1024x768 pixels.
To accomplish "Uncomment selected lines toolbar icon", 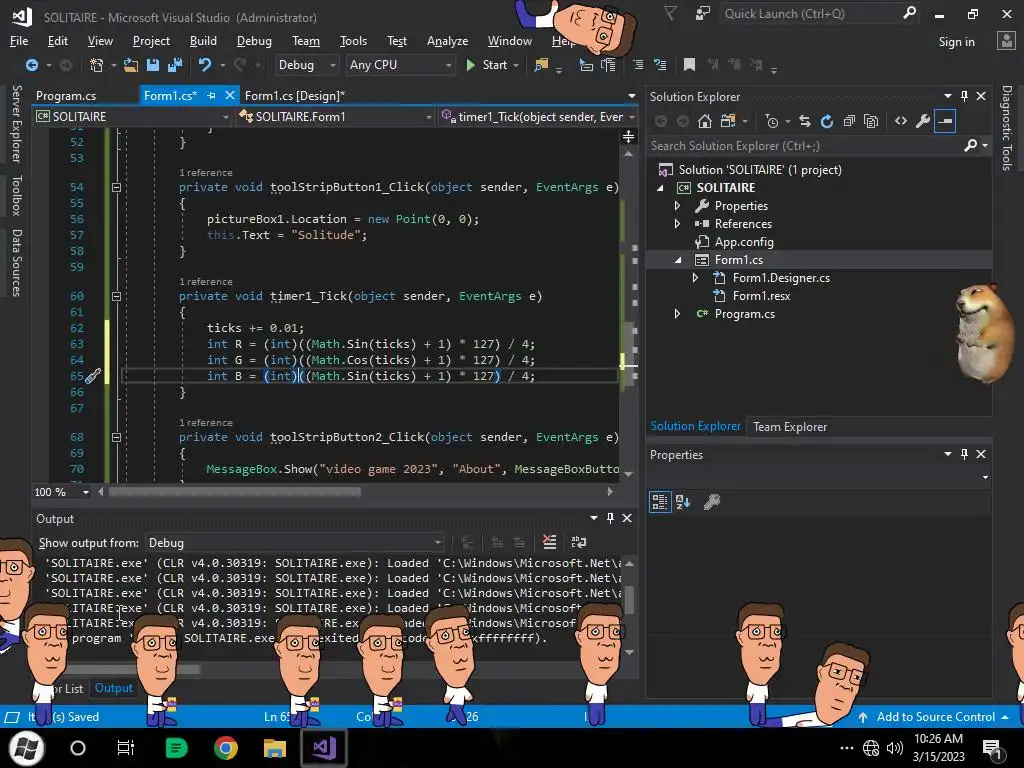I will coord(660,65).
